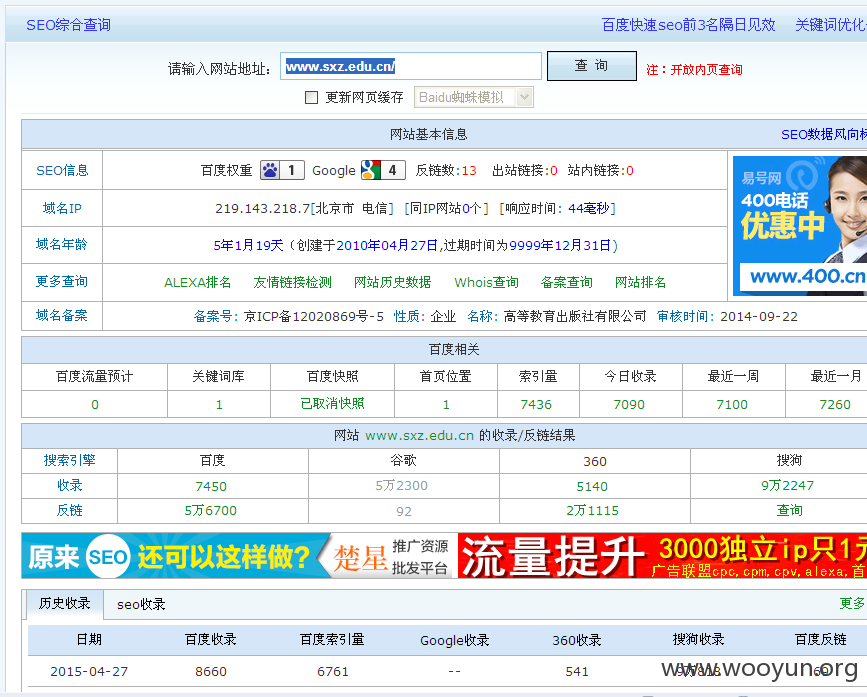Click the domain age 5年1月19天 link
The height and width of the screenshot is (697, 867).
pyautogui.click(x=248, y=245)
